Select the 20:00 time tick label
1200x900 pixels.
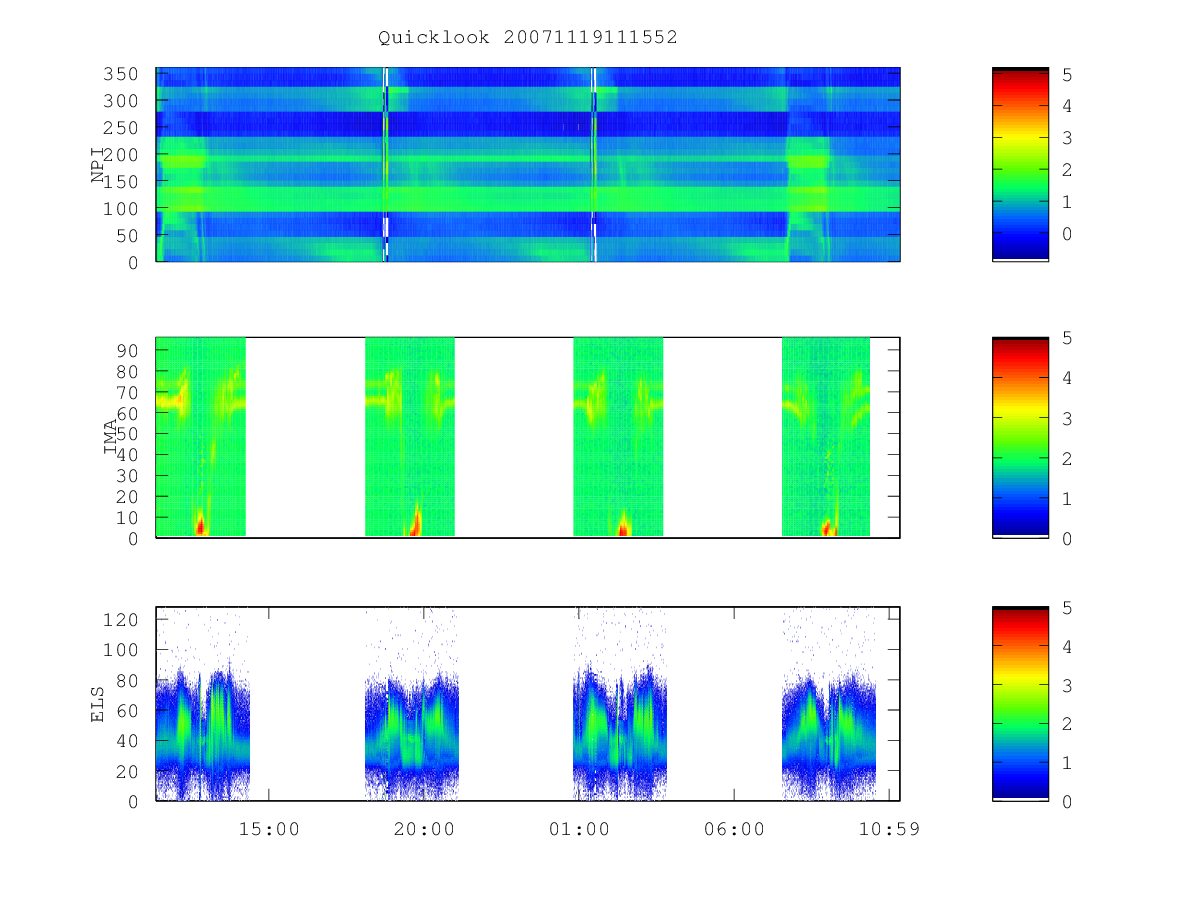(x=424, y=829)
